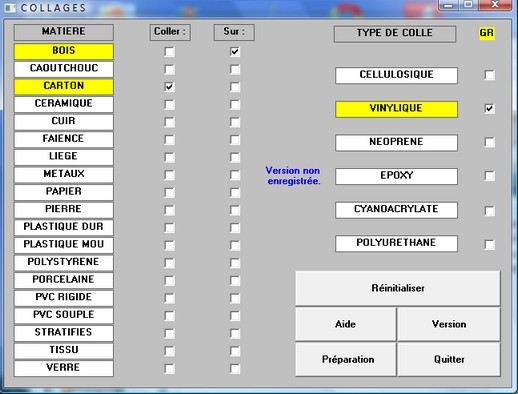This screenshot has width=518, height=394.
Task: Check the Sur box for TISSU
Action: (235, 351)
